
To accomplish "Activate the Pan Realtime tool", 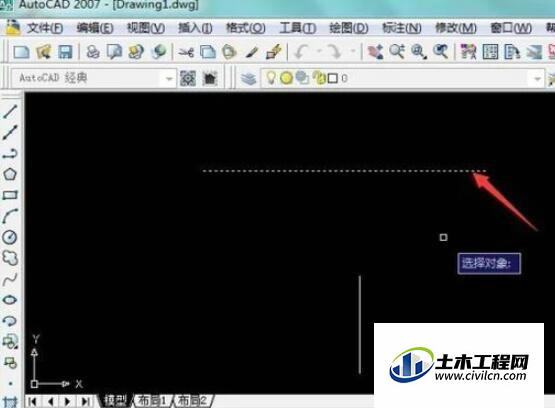I will click(375, 52).
